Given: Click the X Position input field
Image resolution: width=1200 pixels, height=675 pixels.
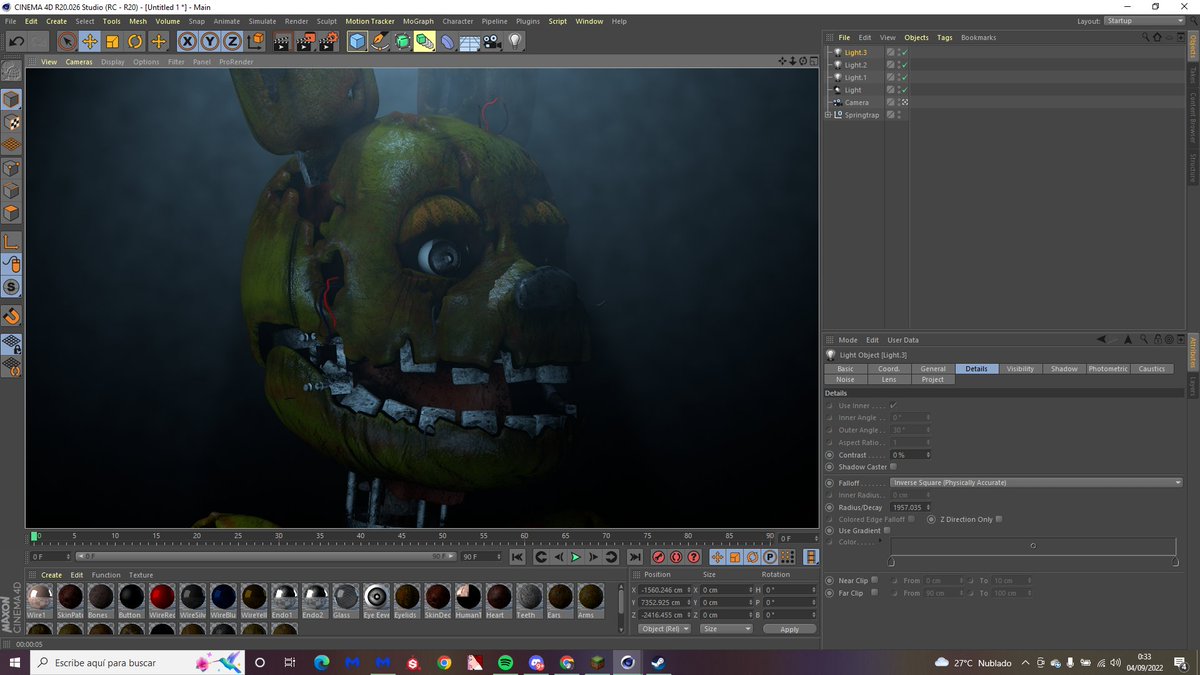Looking at the screenshot, I should click(660, 590).
